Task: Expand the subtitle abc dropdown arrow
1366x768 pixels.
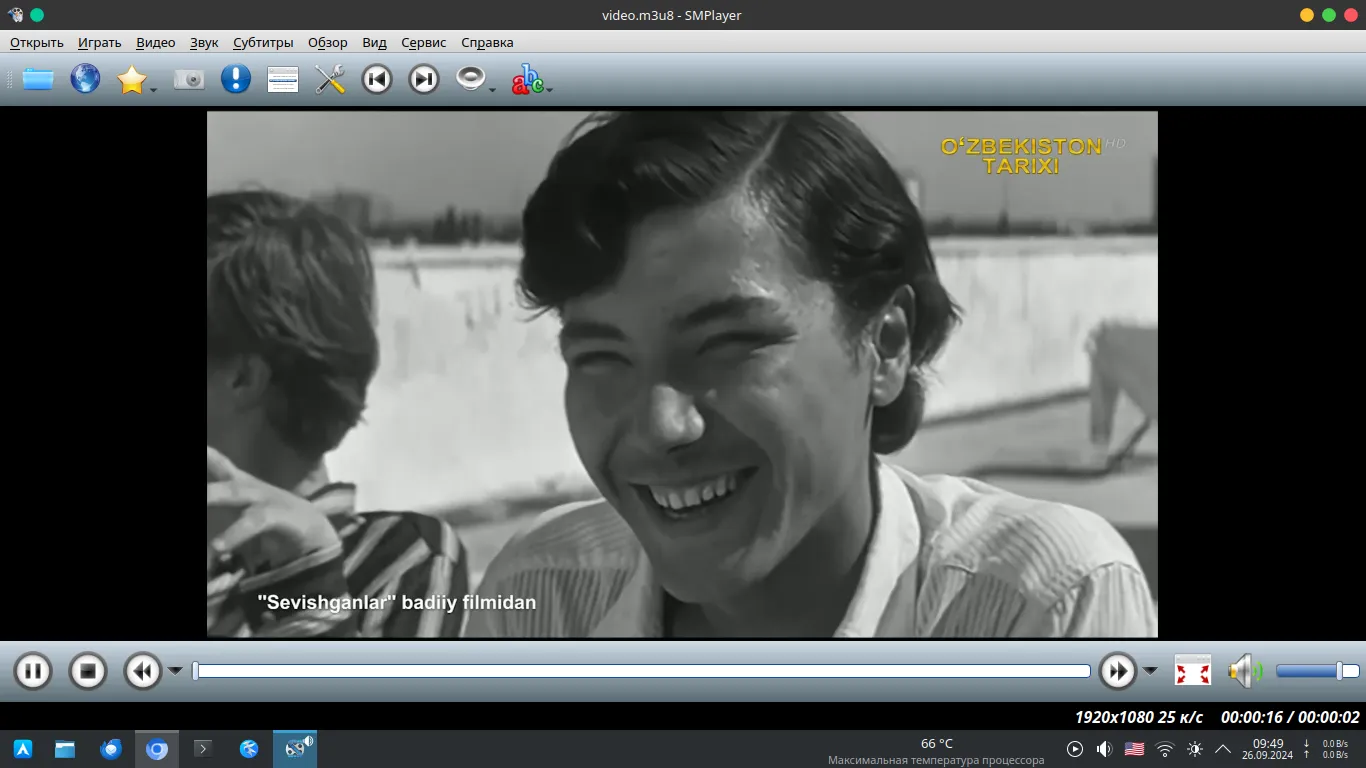Action: click(x=549, y=90)
